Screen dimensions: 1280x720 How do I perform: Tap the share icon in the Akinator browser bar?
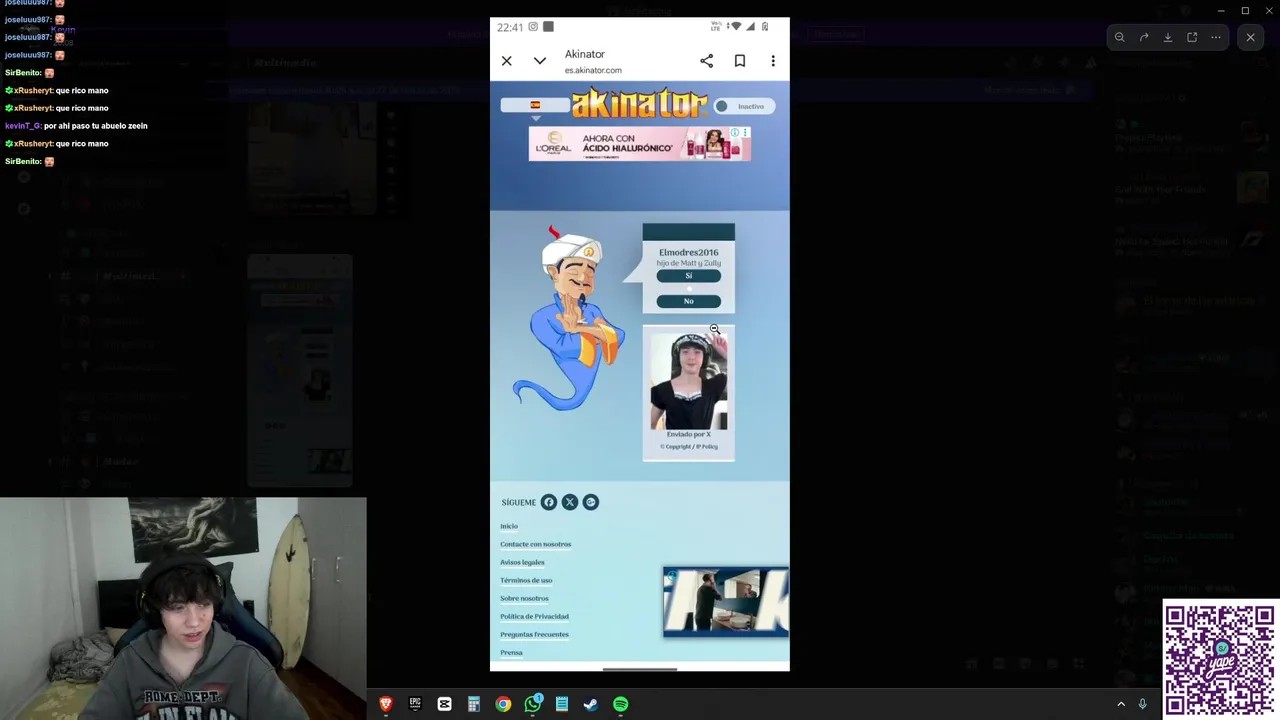pyautogui.click(x=707, y=61)
